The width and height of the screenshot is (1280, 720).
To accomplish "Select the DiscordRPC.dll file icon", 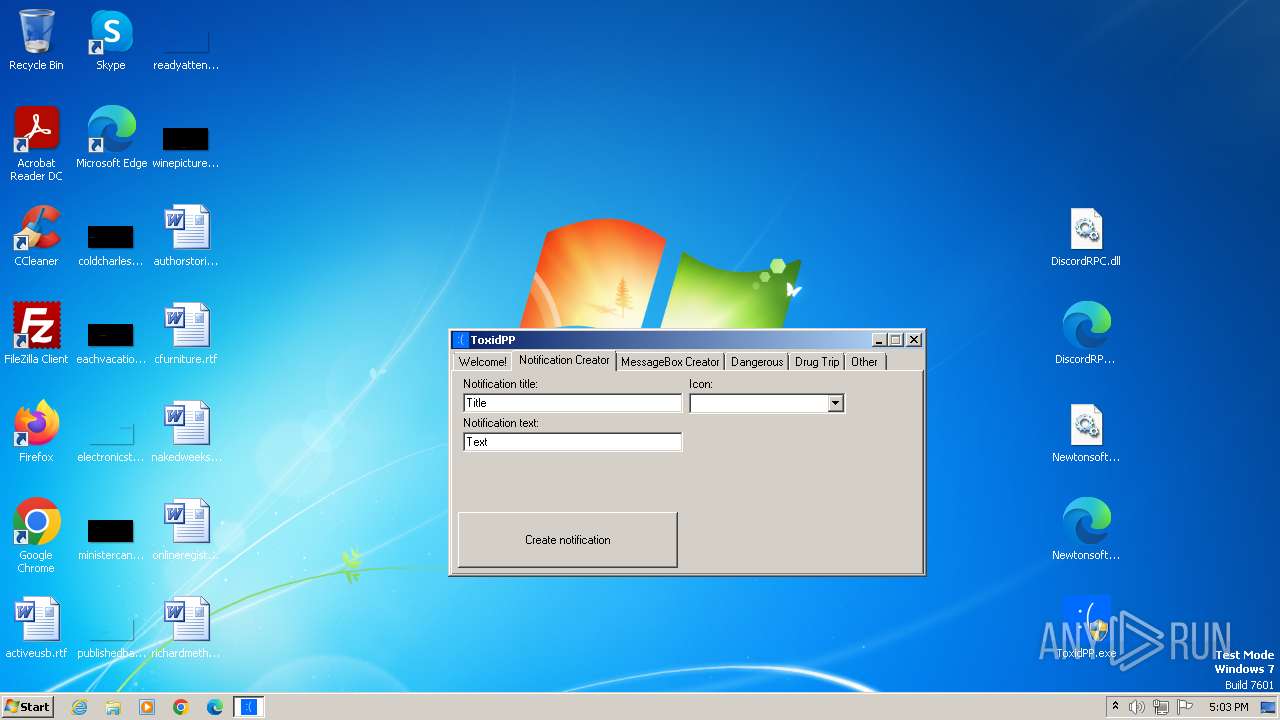I will tap(1086, 237).
